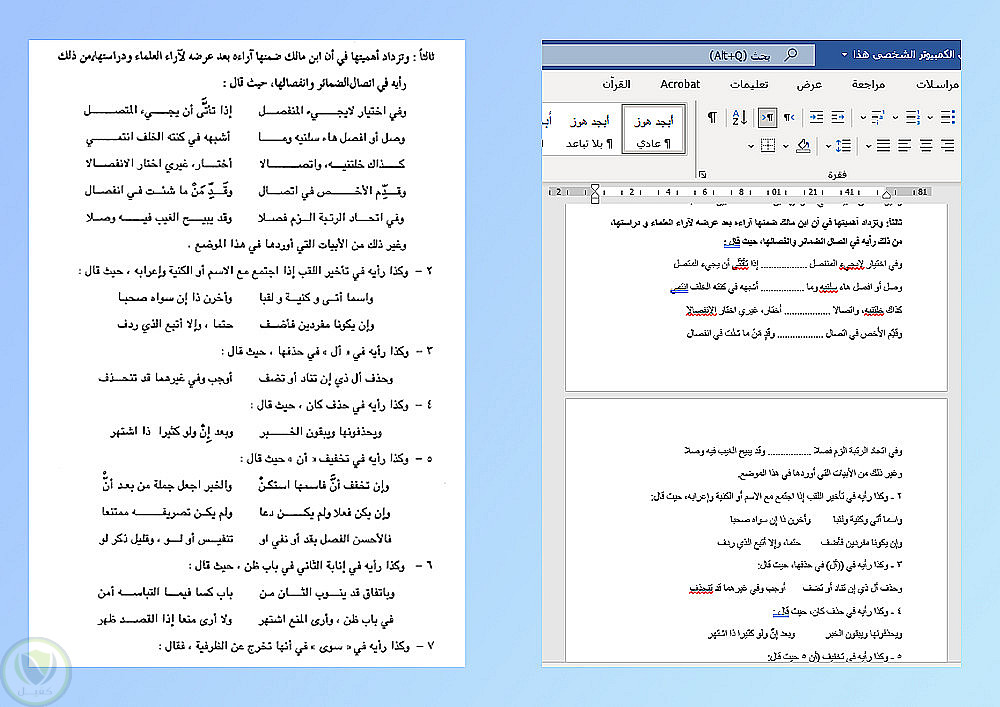Click red-underlined word 'تتحذف' in Word document
Screen dimensions: 1000x707
(x=701, y=588)
